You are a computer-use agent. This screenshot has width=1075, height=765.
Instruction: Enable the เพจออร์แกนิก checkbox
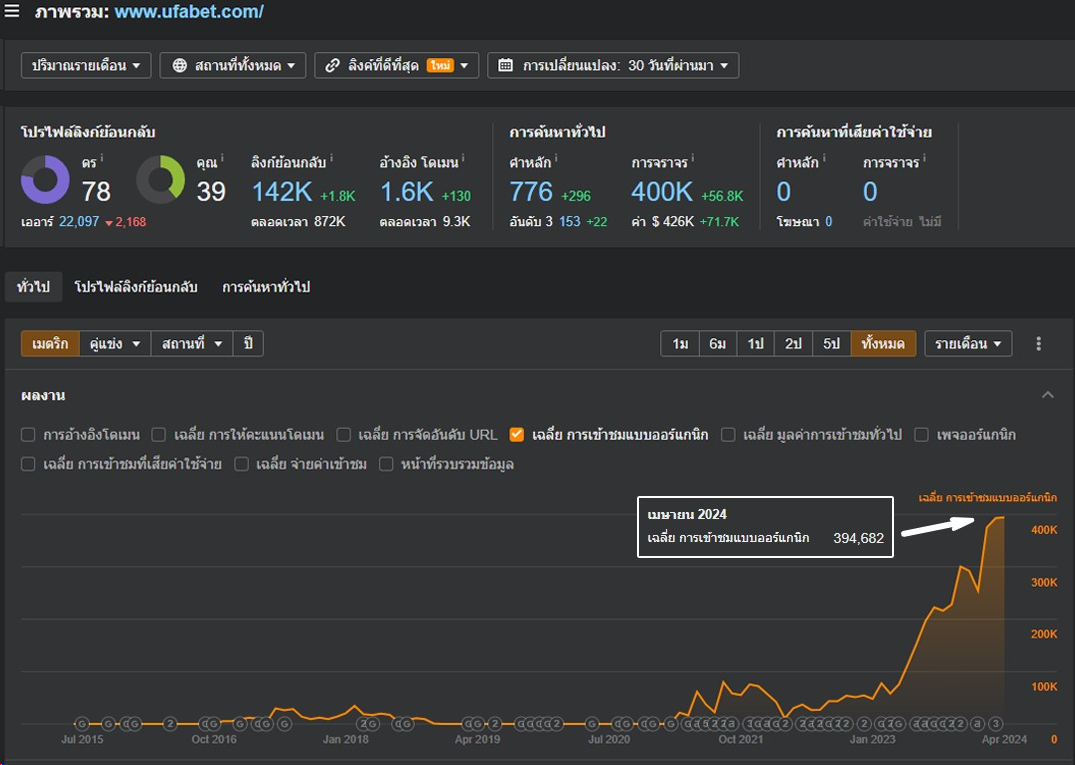point(922,435)
